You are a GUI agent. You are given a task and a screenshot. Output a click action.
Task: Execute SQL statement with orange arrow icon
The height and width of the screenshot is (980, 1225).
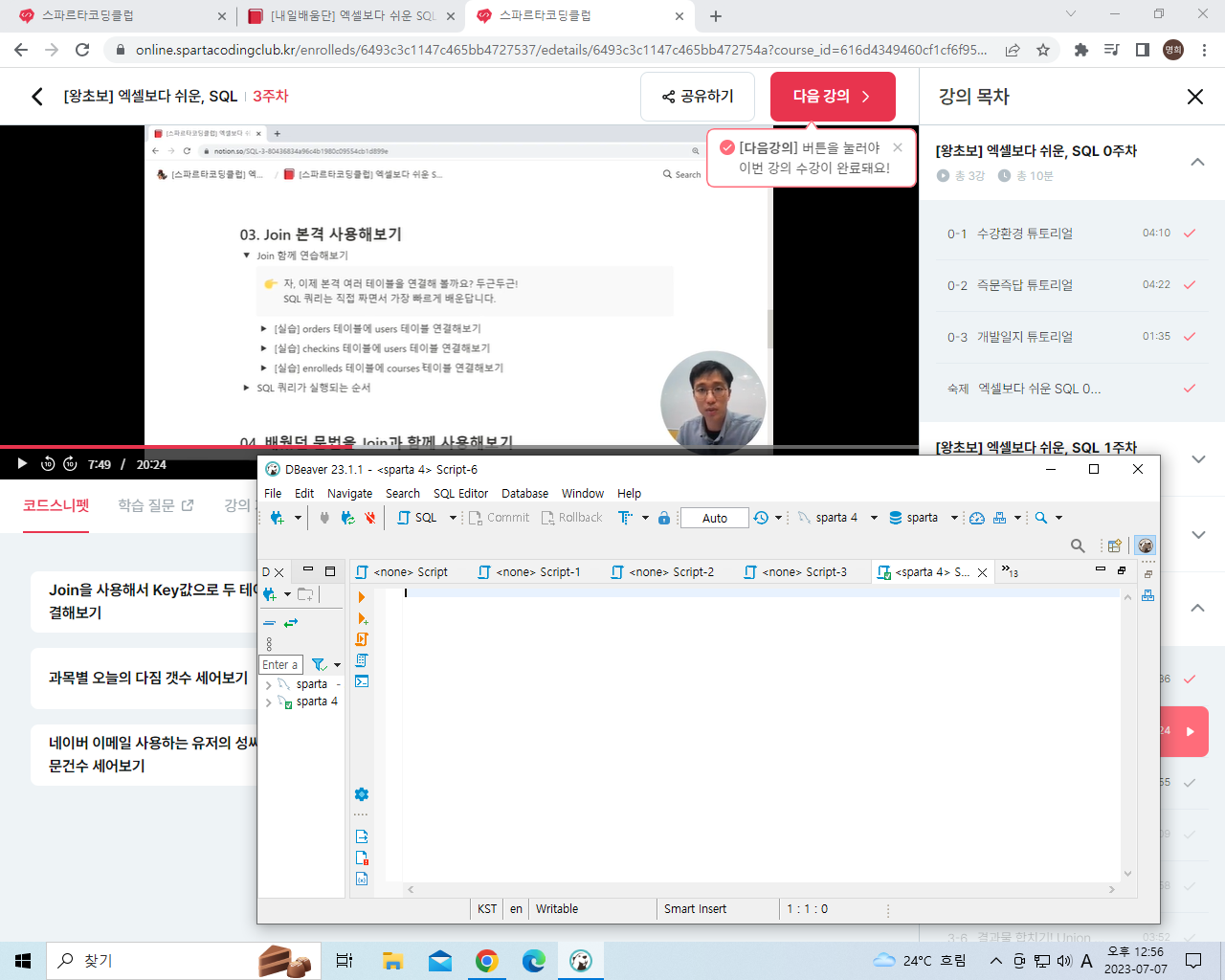pos(362,597)
